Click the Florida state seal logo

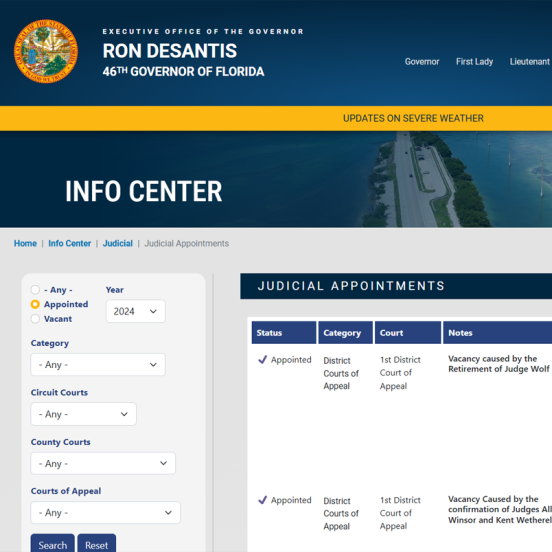click(x=46, y=51)
